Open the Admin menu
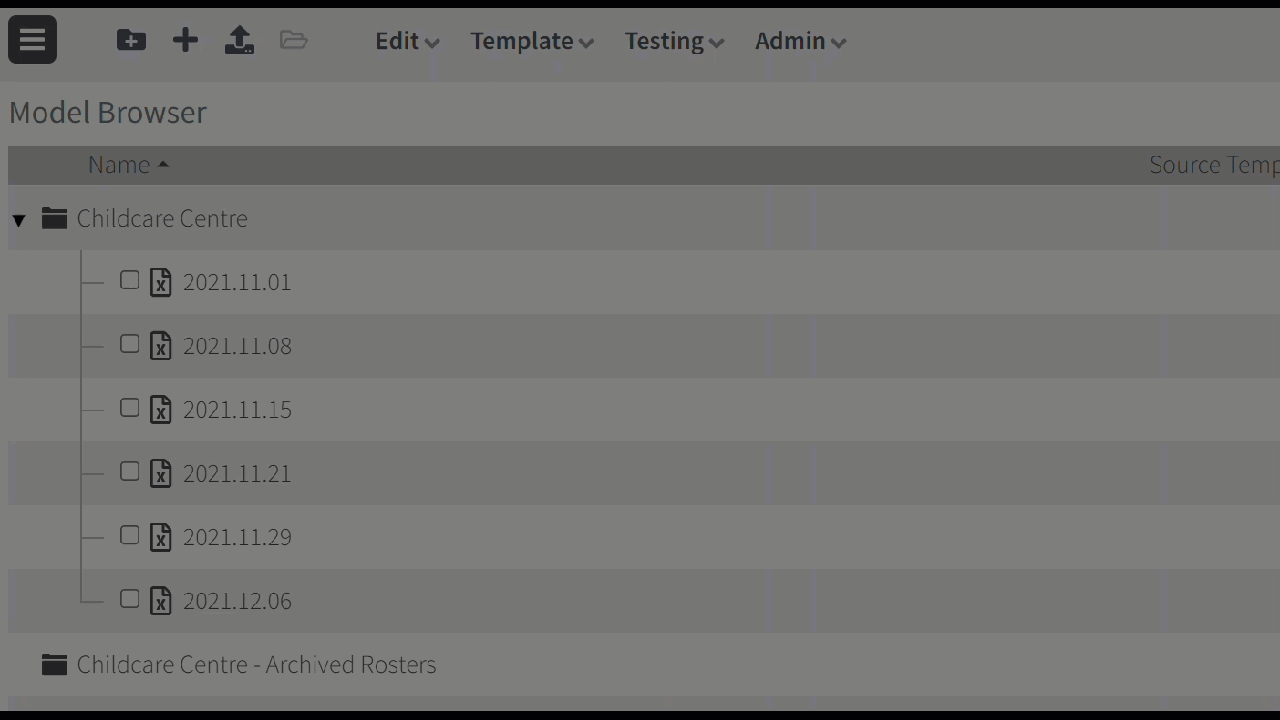 [x=800, y=41]
